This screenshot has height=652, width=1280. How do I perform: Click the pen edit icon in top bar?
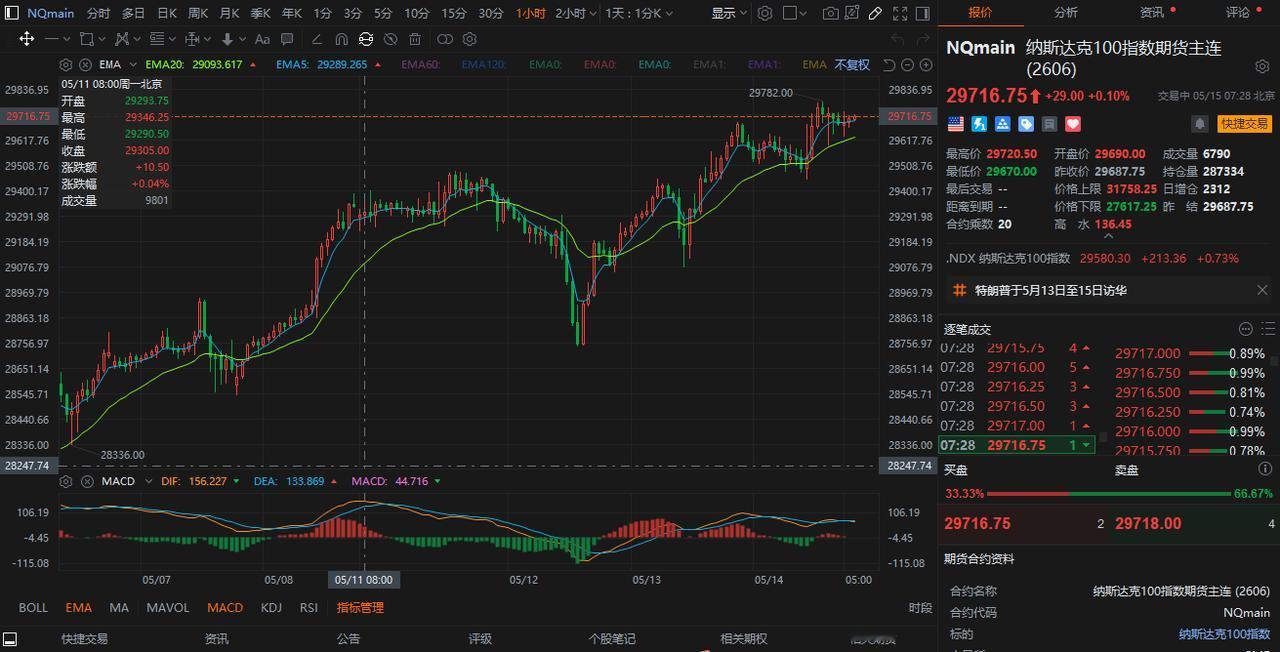(x=875, y=13)
